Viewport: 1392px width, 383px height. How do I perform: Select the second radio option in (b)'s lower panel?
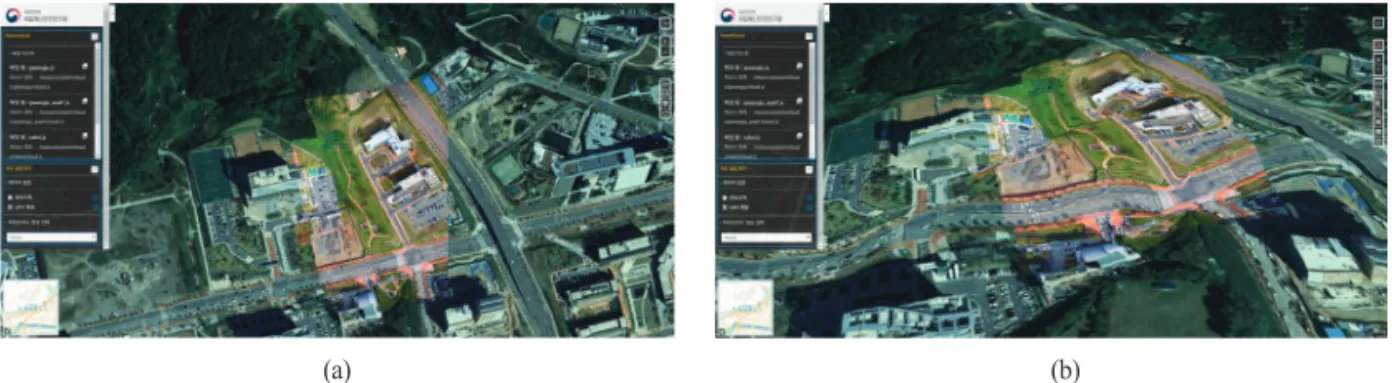click(x=724, y=206)
